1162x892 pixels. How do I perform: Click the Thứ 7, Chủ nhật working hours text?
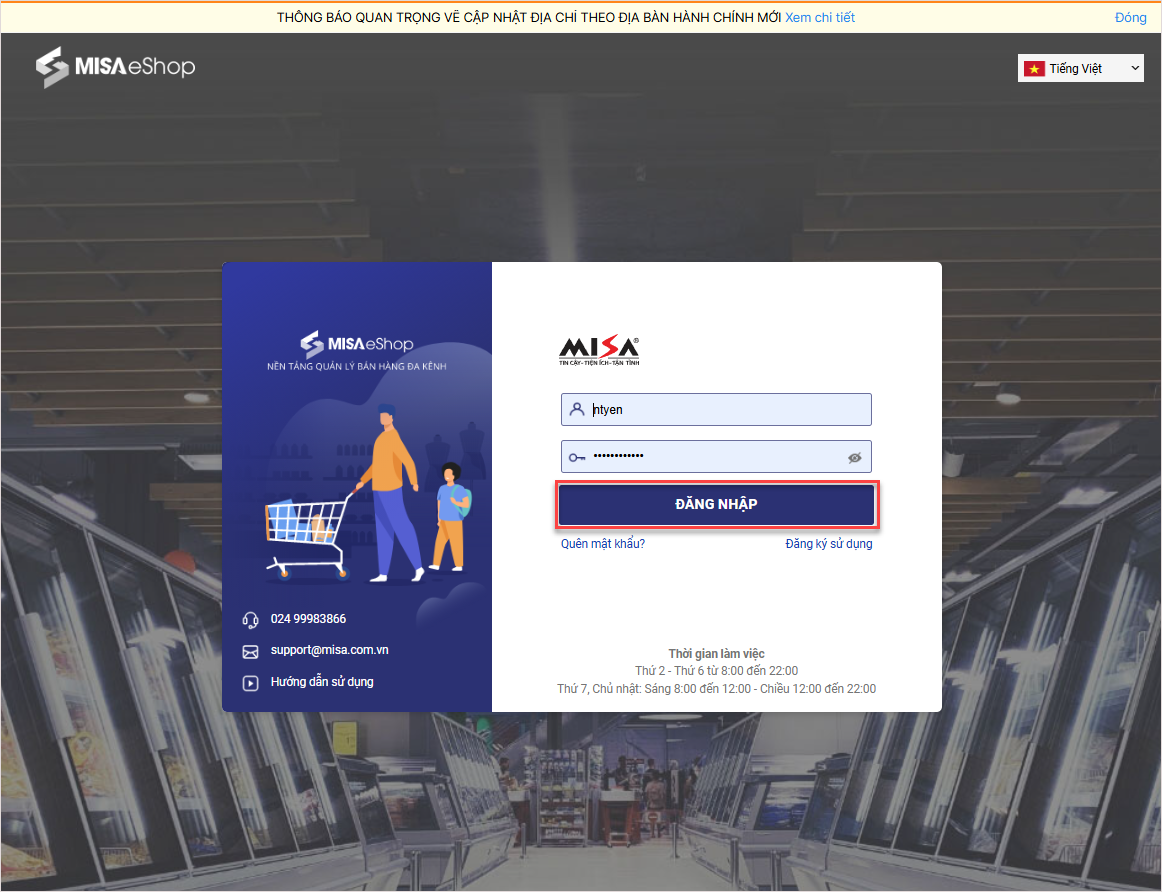[x=716, y=689]
